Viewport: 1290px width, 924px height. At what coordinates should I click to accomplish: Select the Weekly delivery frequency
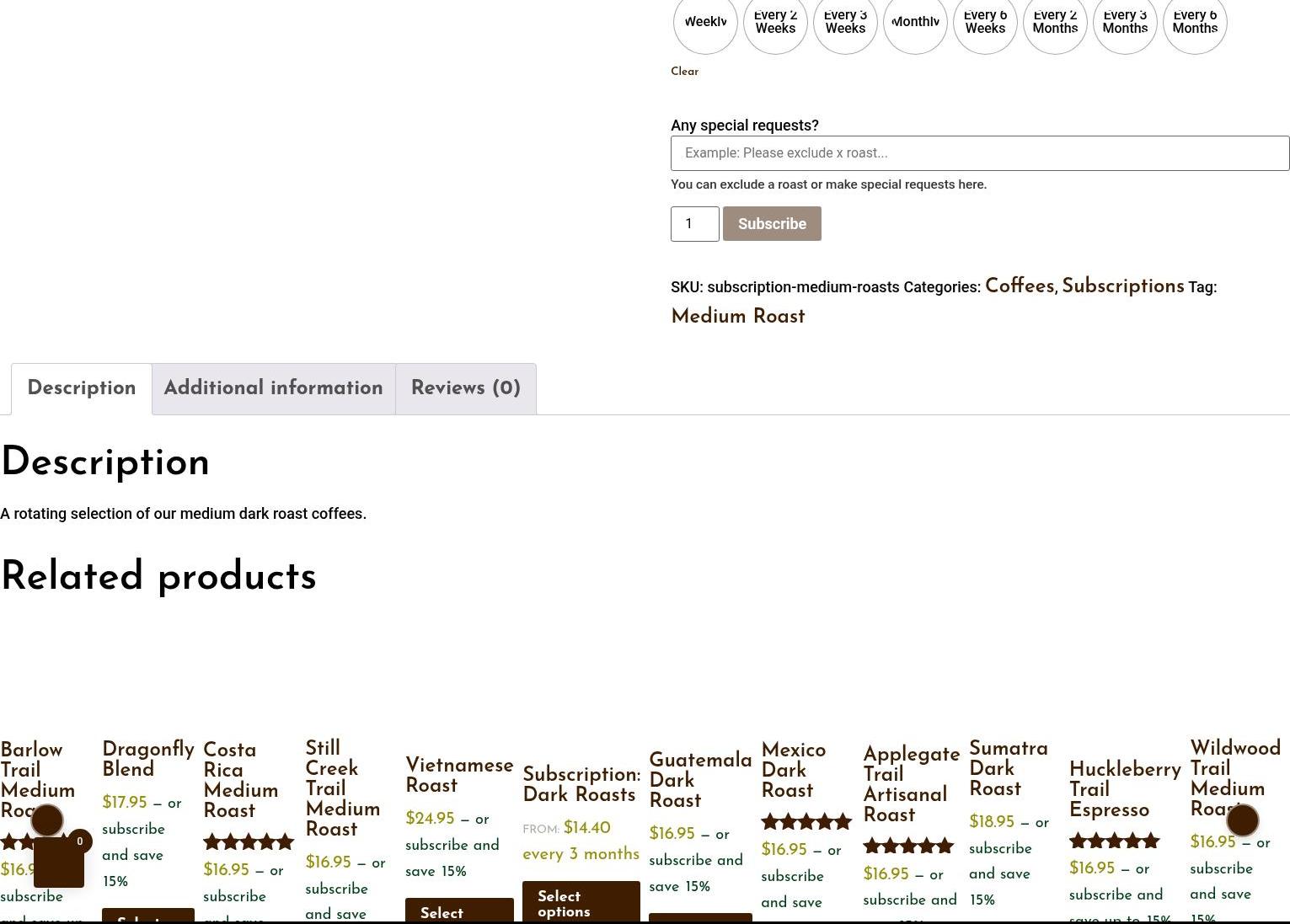705,23
